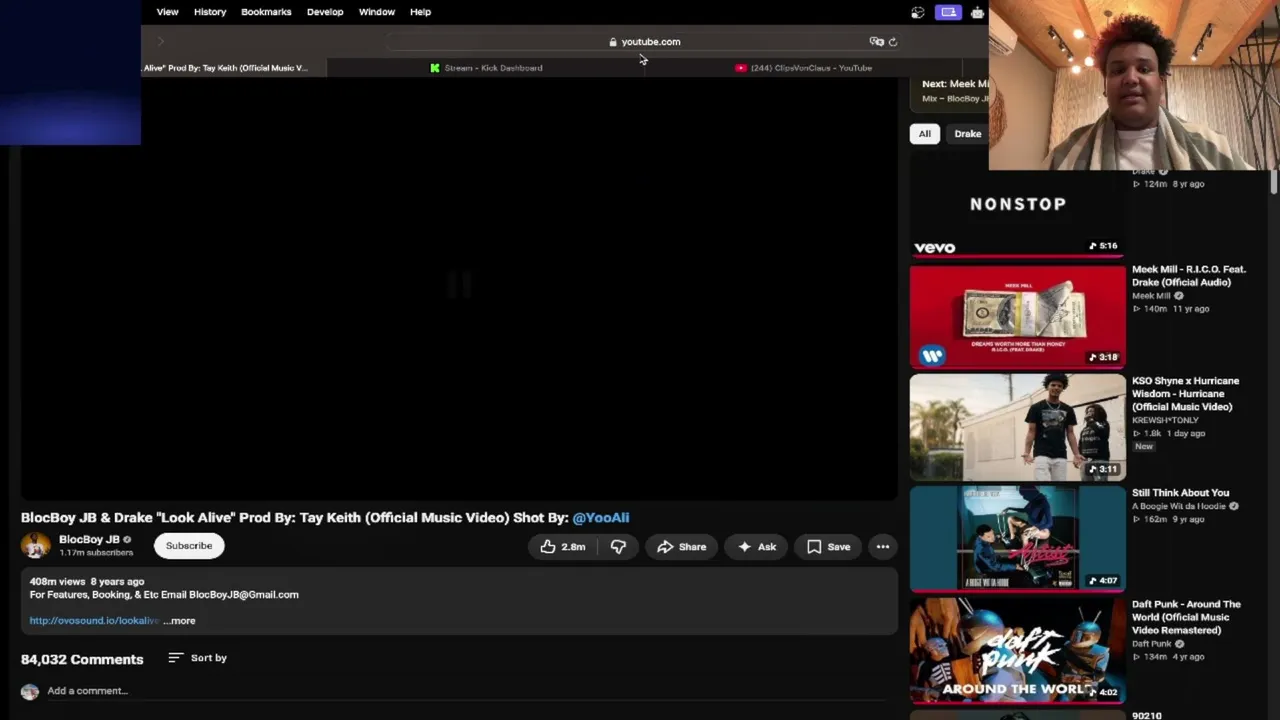
Task: Open the KSO Shyne Hurricane thumbnail
Action: coord(1018,428)
